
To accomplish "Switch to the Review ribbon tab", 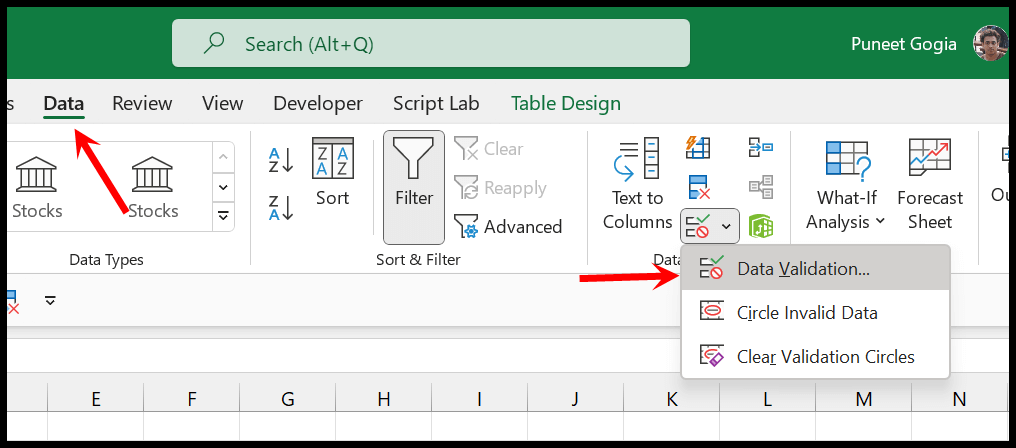I will pos(142,103).
